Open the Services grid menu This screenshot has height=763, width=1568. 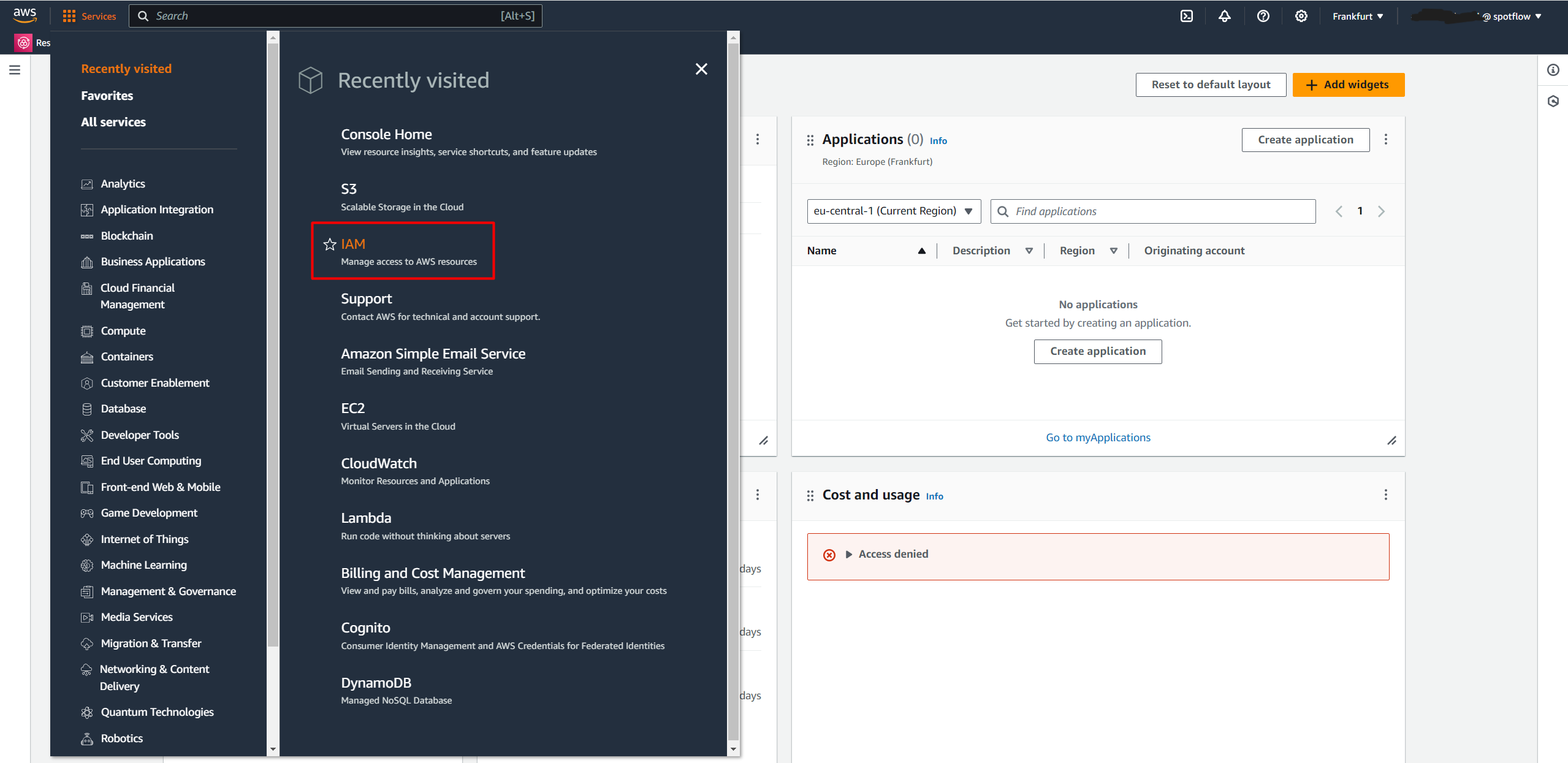(89, 16)
